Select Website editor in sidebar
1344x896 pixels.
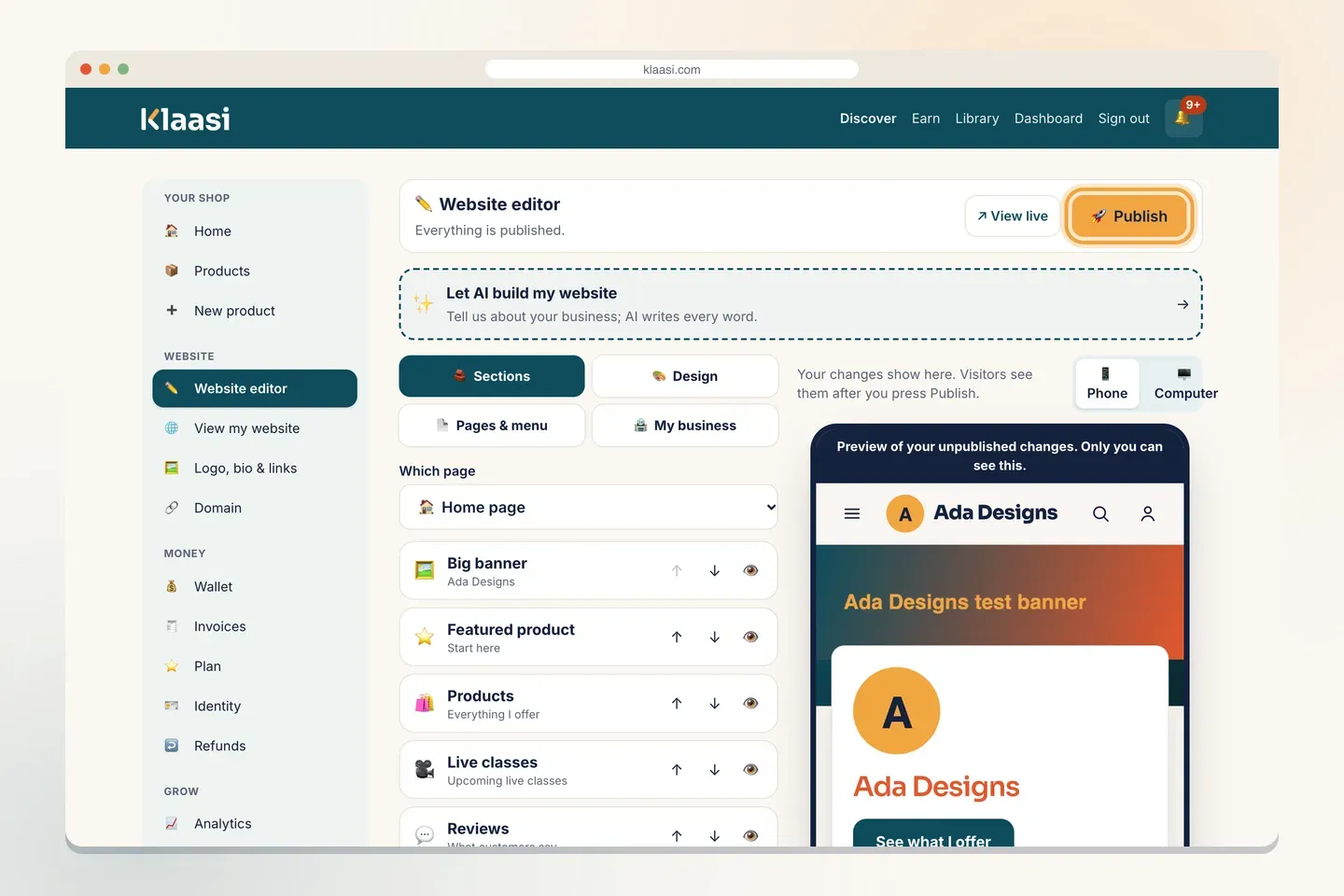coord(255,388)
